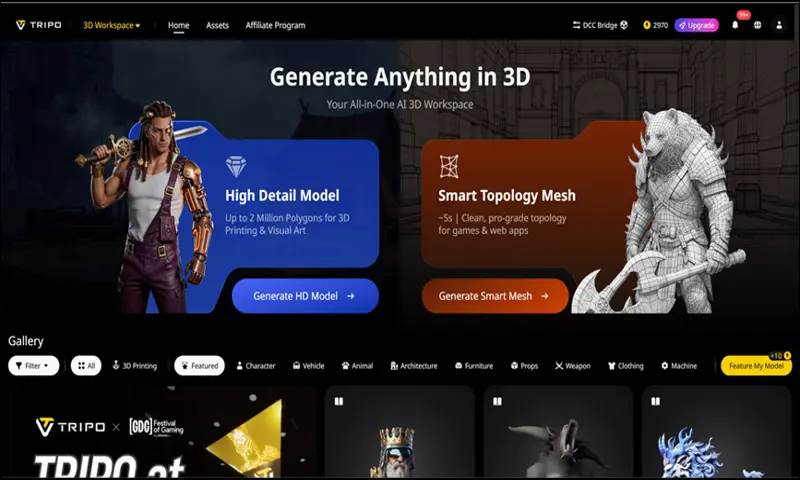Image resolution: width=800 pixels, height=480 pixels.
Task: Open the user profile avatar
Action: (x=780, y=25)
